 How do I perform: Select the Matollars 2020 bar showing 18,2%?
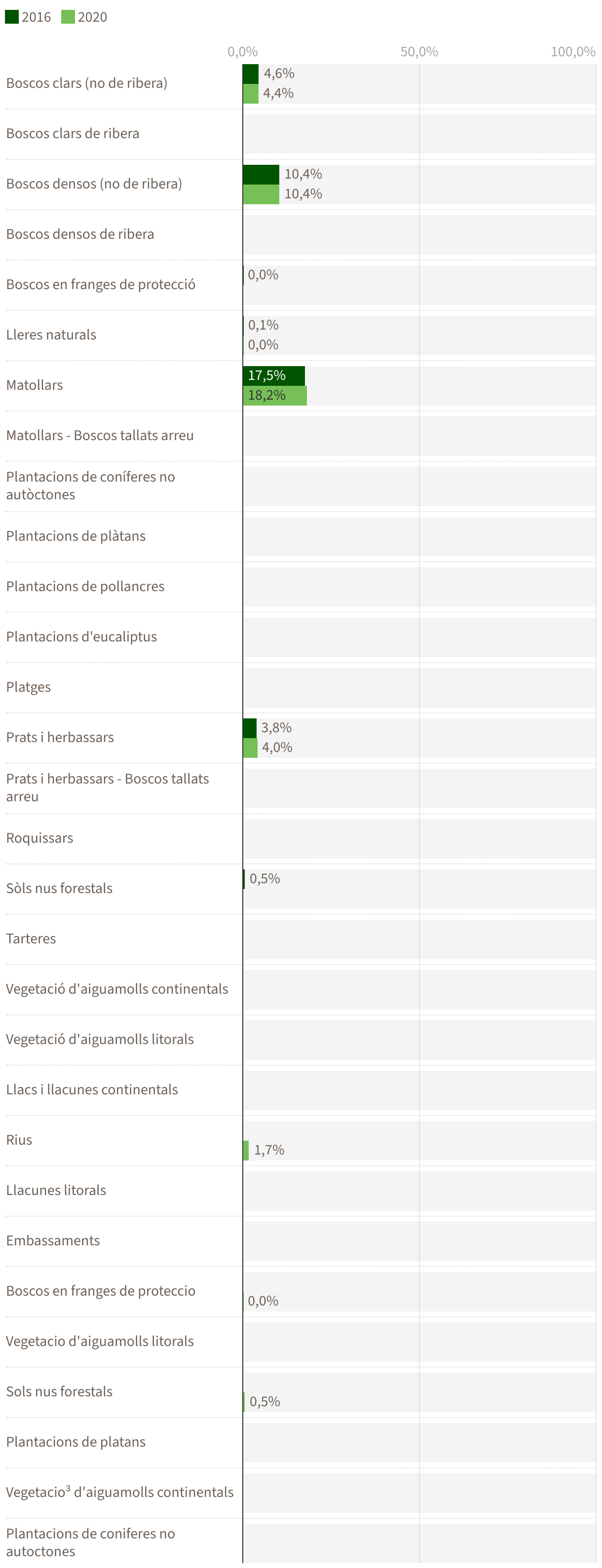(275, 395)
